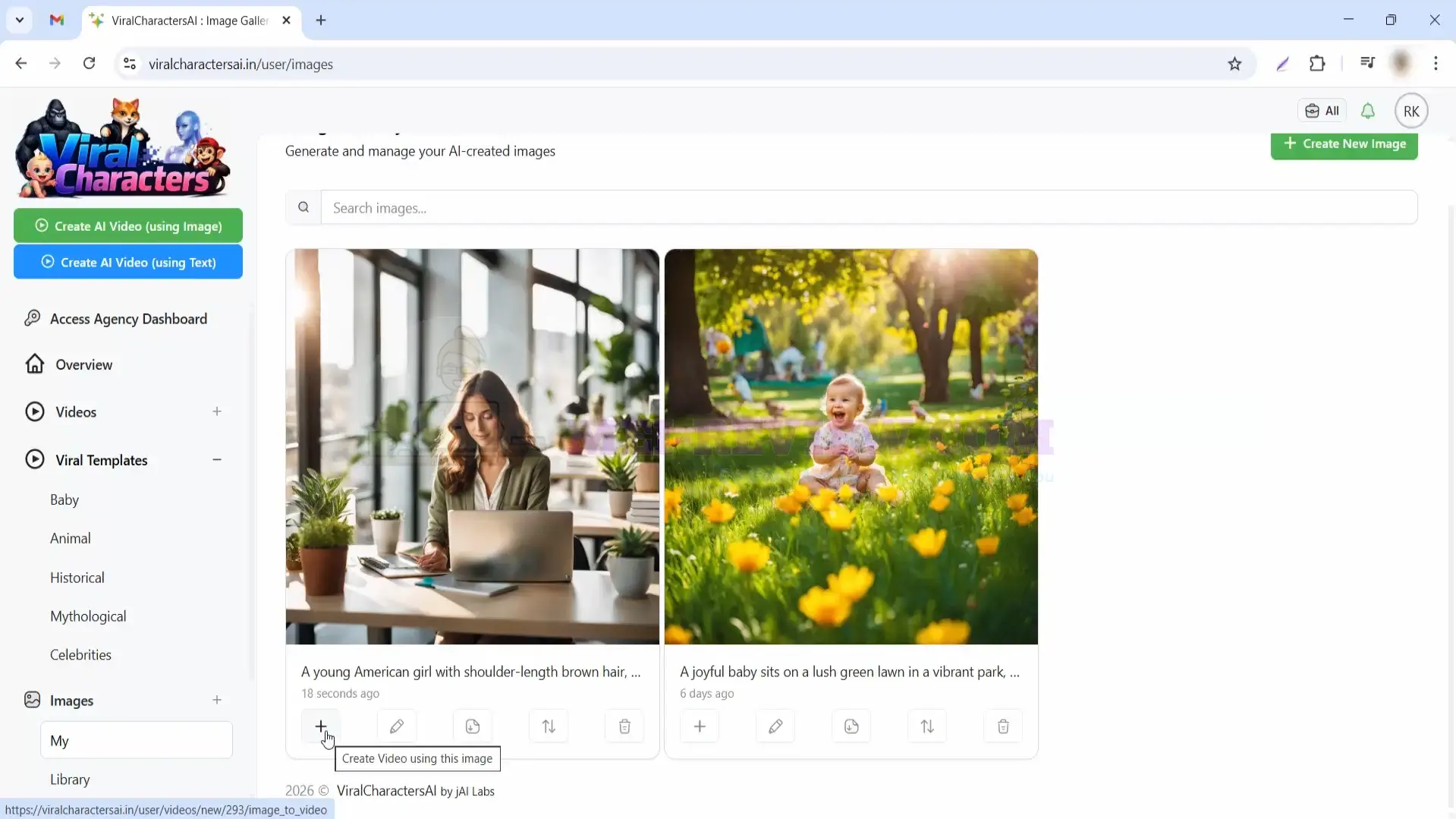Expand the Videos section plus
1456x819 pixels.
tap(217, 411)
